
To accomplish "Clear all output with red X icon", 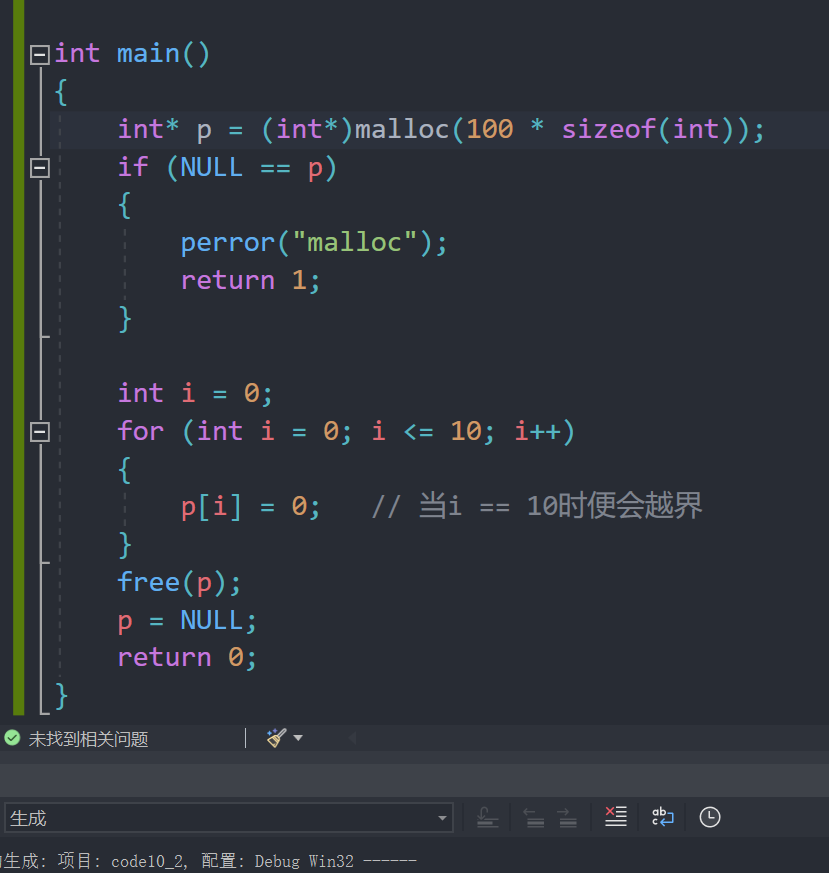I will [x=616, y=817].
